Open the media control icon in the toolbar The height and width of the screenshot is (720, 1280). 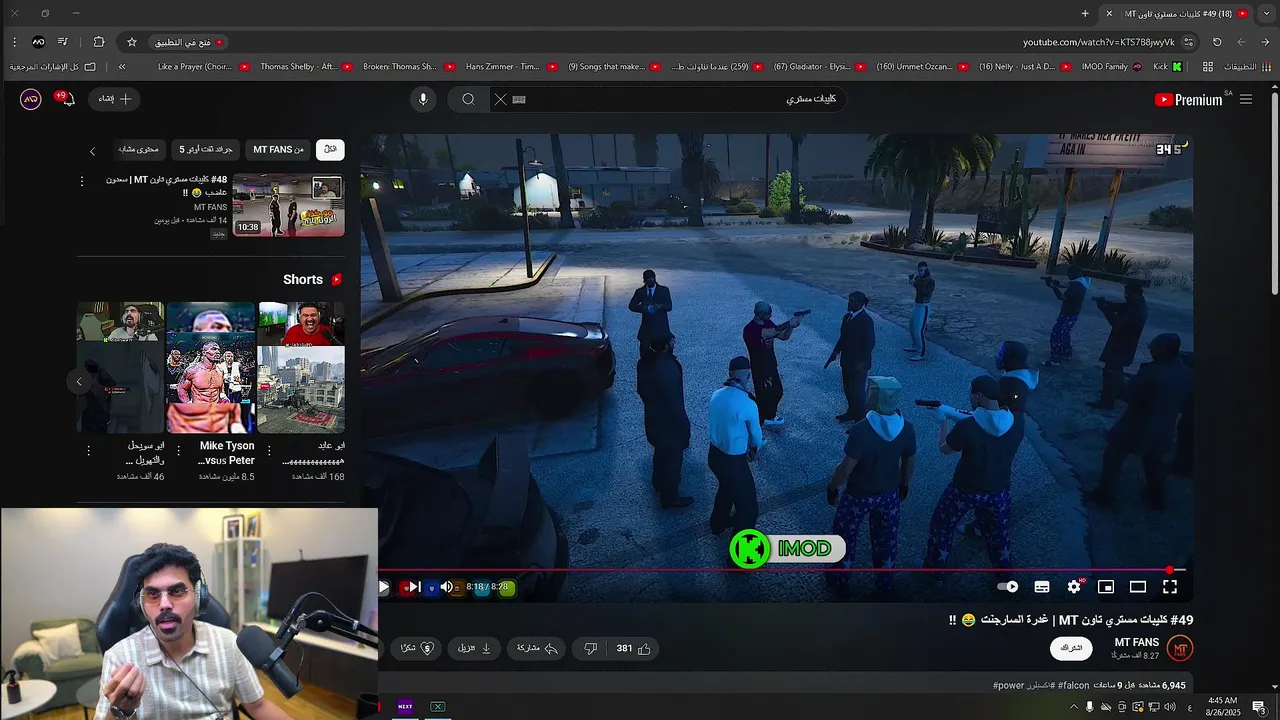pyautogui.click(x=62, y=42)
